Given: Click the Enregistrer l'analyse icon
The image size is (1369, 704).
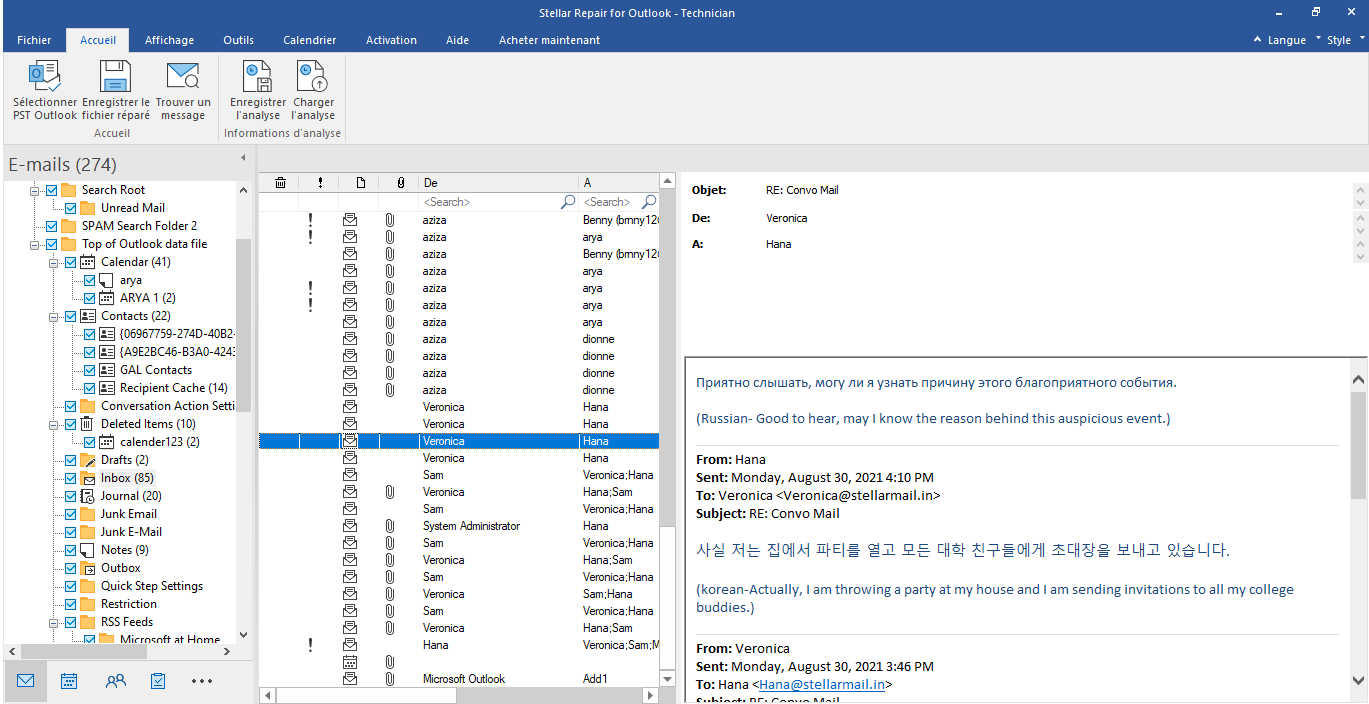Looking at the screenshot, I should pos(258,77).
